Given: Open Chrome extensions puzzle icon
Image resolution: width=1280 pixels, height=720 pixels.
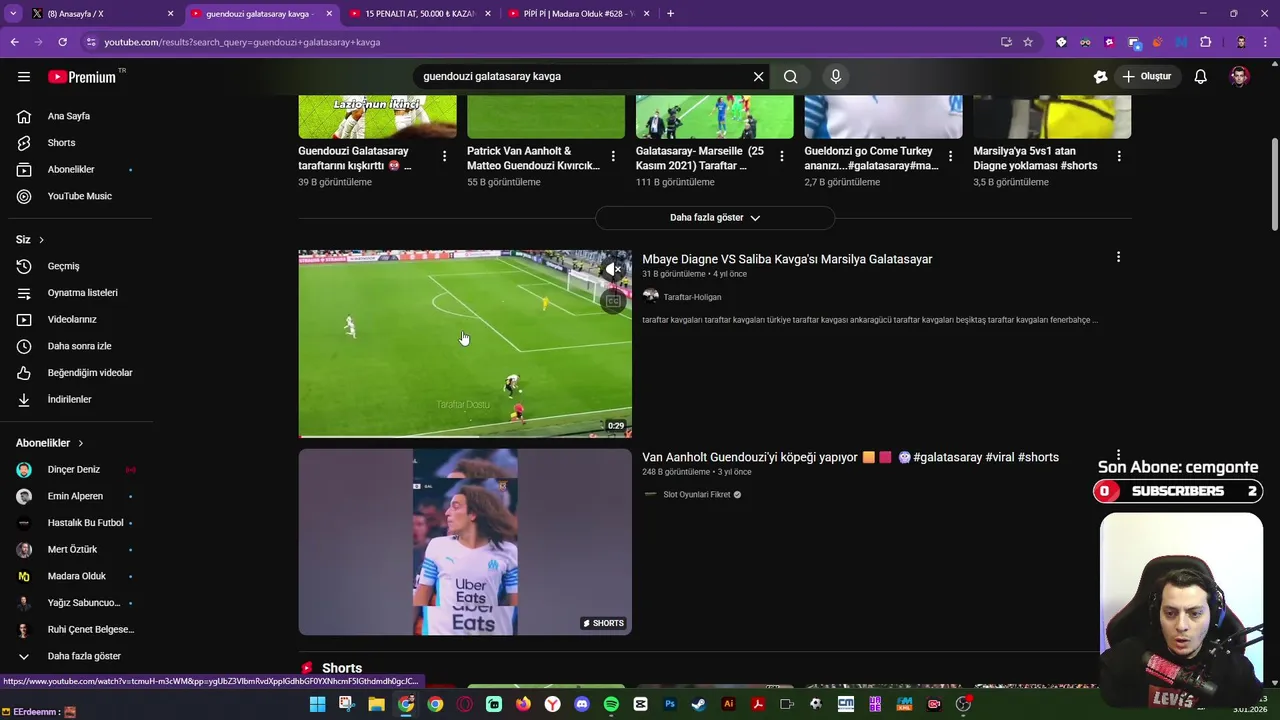Looking at the screenshot, I should [1206, 42].
